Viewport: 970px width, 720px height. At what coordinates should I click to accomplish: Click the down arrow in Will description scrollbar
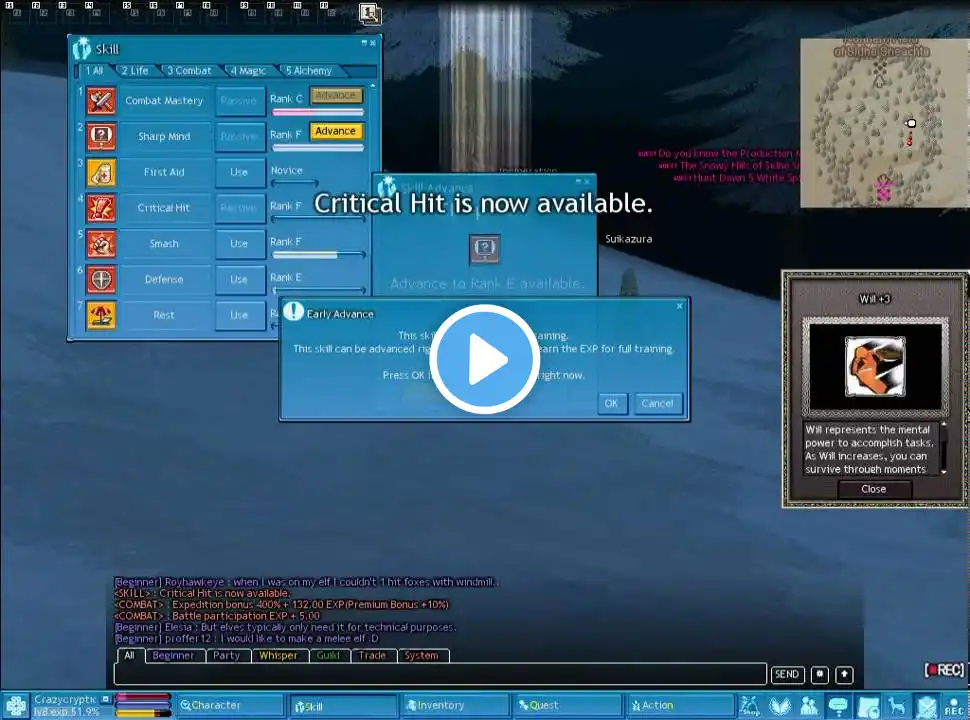pos(943,471)
